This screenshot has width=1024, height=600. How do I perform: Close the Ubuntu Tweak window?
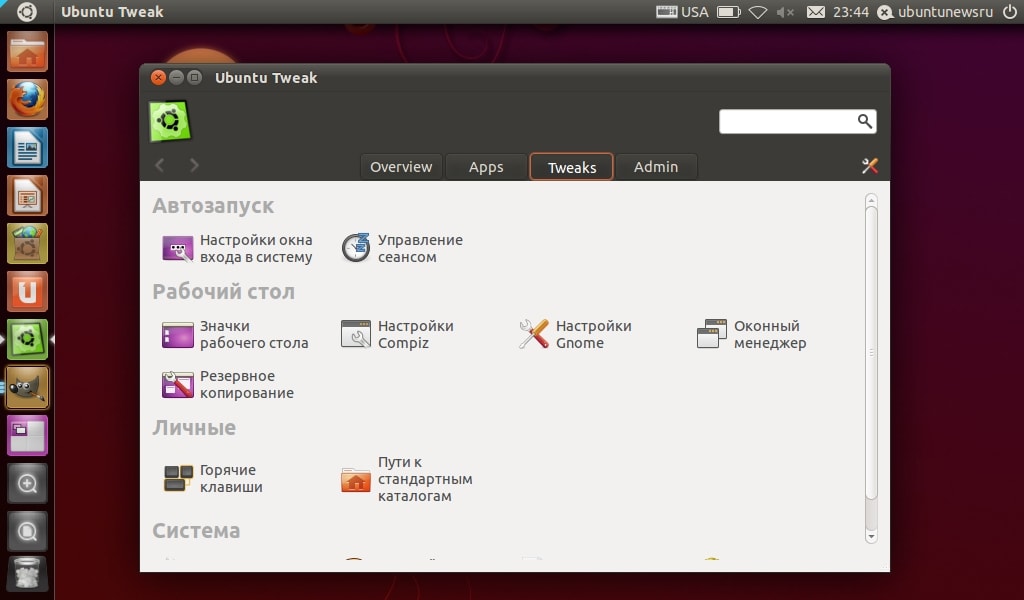coord(158,78)
